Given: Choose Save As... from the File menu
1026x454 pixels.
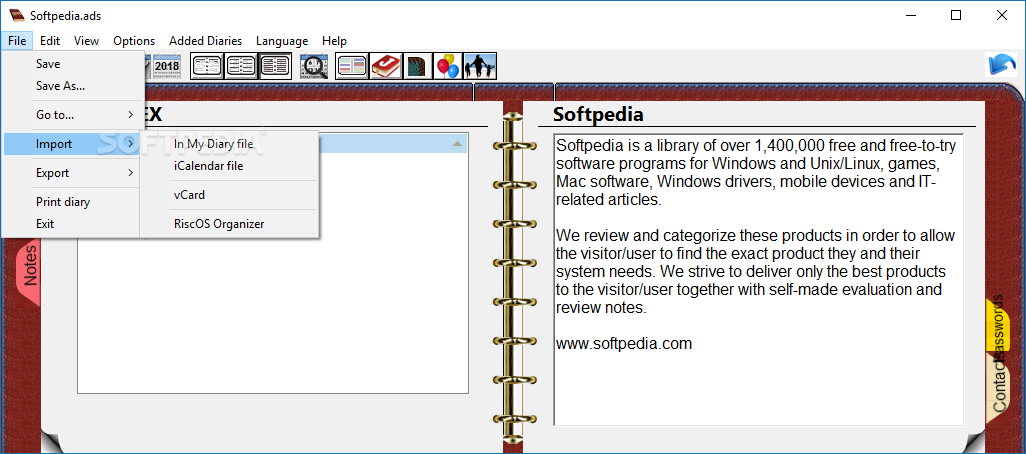Looking at the screenshot, I should click(73, 86).
